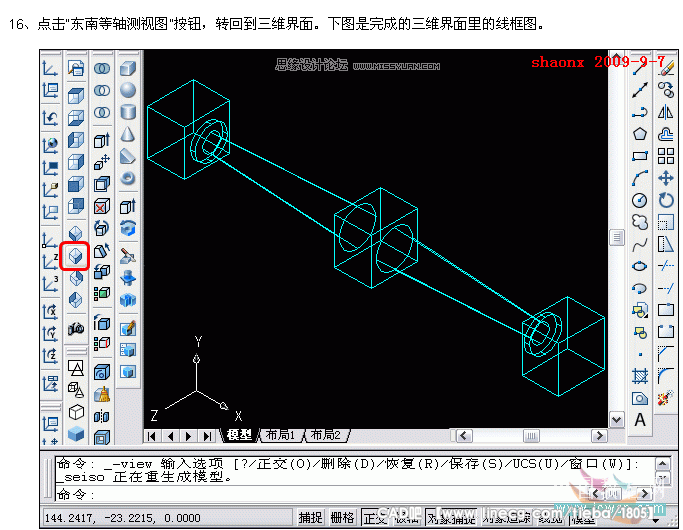Choose the Subtract solids tool
This screenshot has height=530, width=683.
(x=102, y=91)
